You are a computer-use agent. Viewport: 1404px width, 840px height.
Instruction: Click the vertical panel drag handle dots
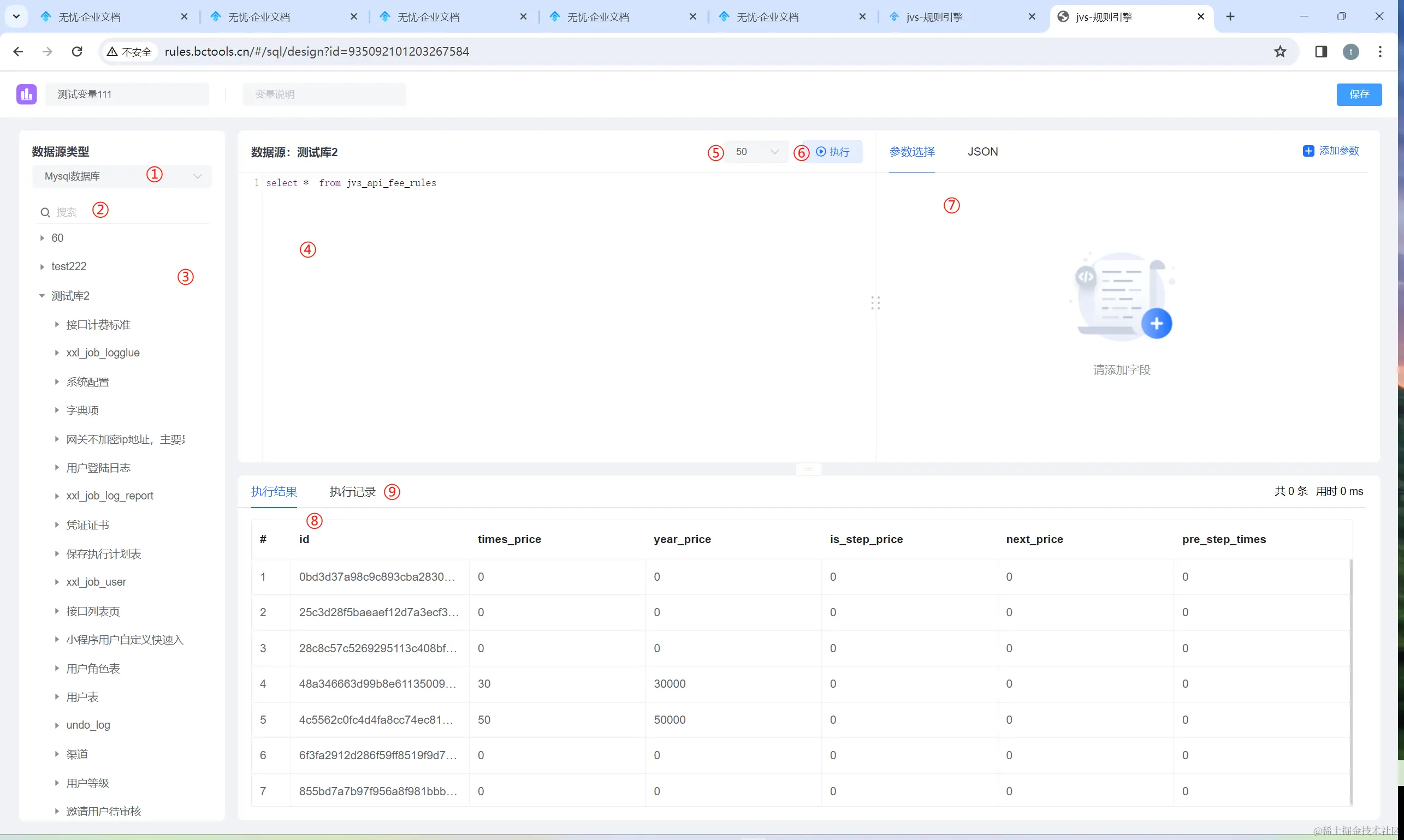[x=875, y=303]
